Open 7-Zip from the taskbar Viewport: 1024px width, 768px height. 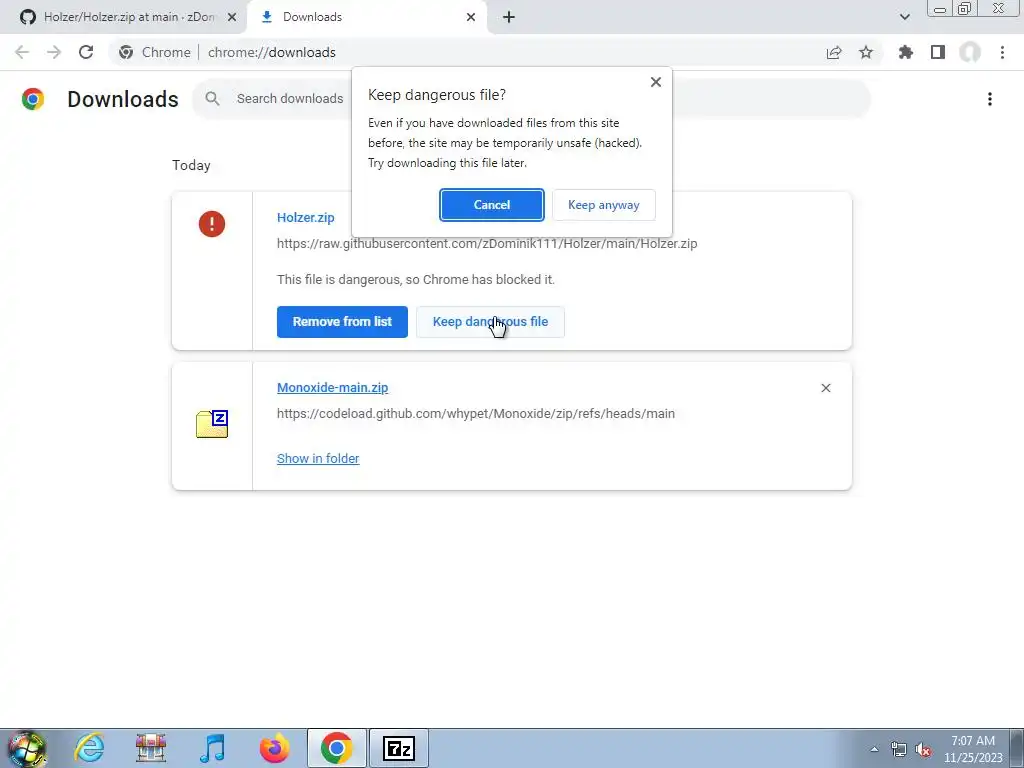(x=399, y=748)
